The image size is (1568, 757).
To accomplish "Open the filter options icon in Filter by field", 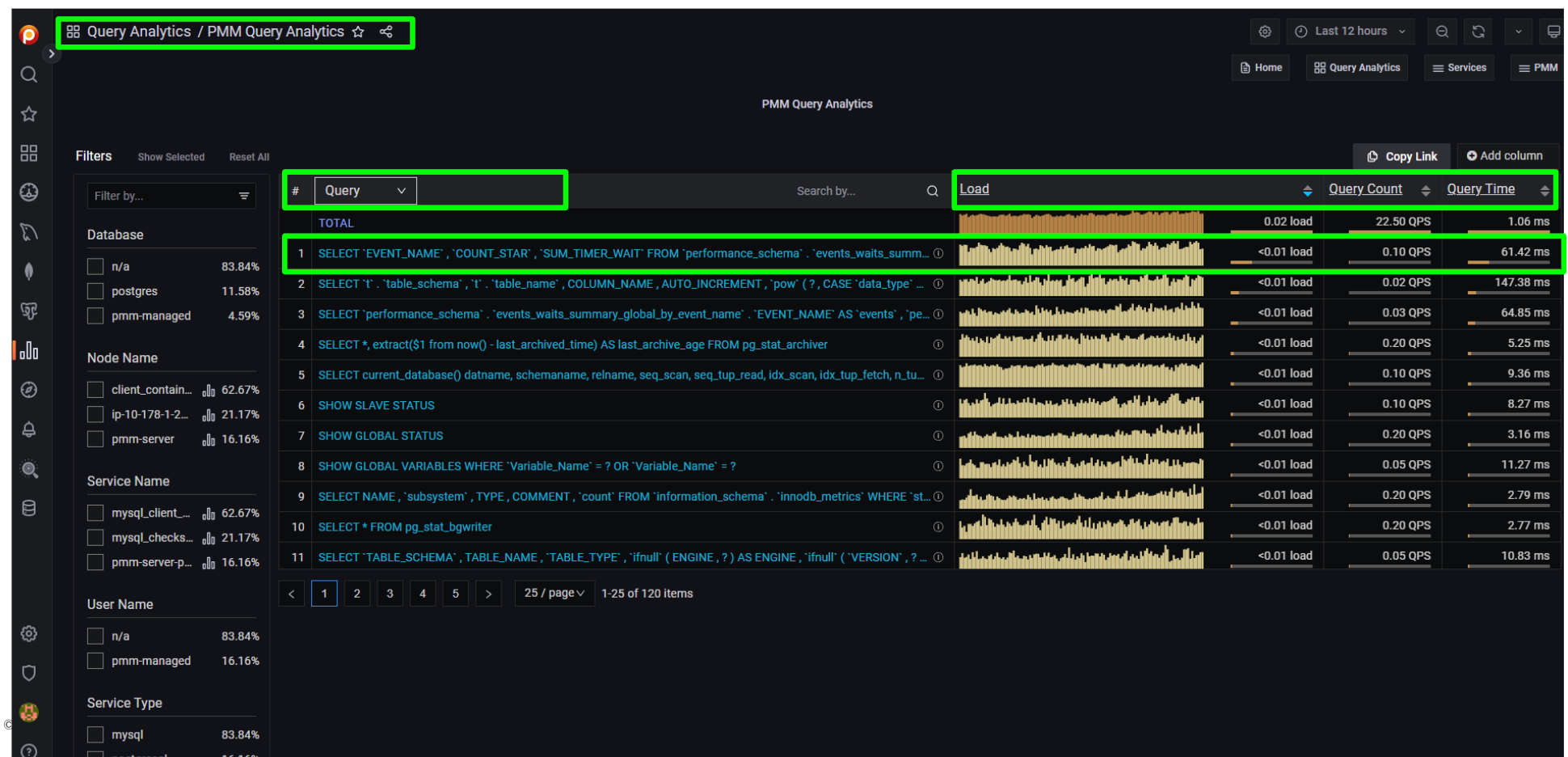I will [x=244, y=196].
